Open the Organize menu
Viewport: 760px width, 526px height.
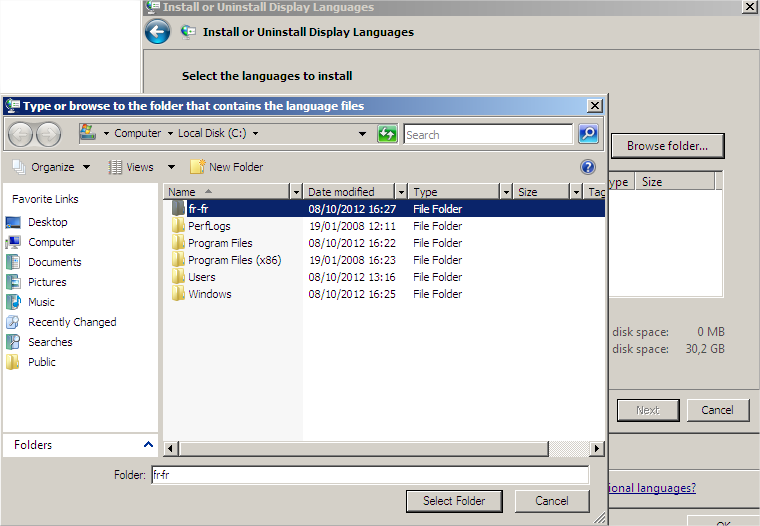(x=52, y=167)
